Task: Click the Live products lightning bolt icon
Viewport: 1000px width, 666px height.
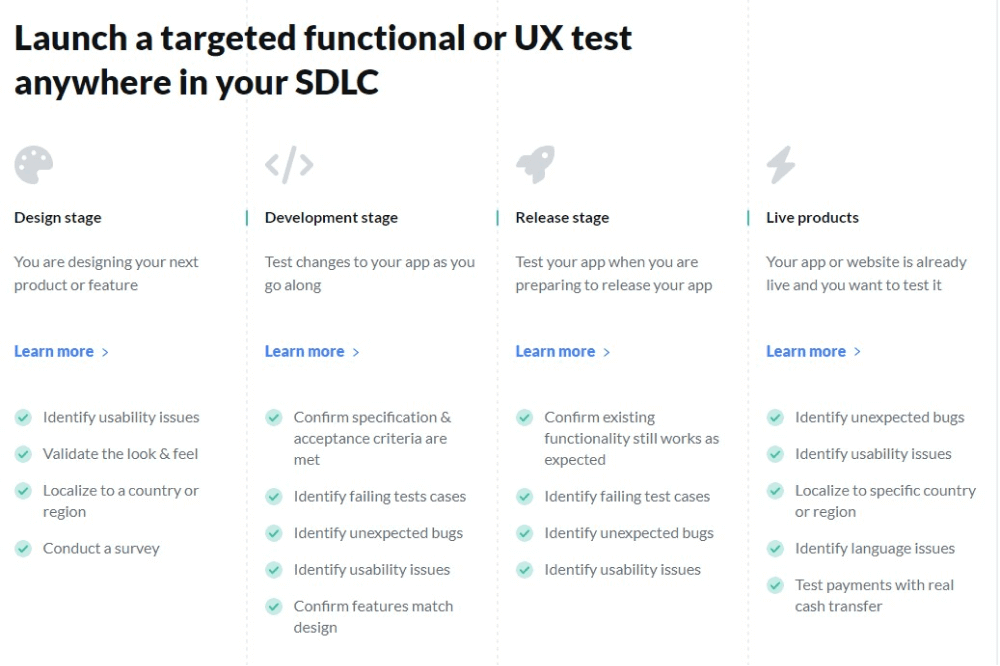Action: pos(781,165)
